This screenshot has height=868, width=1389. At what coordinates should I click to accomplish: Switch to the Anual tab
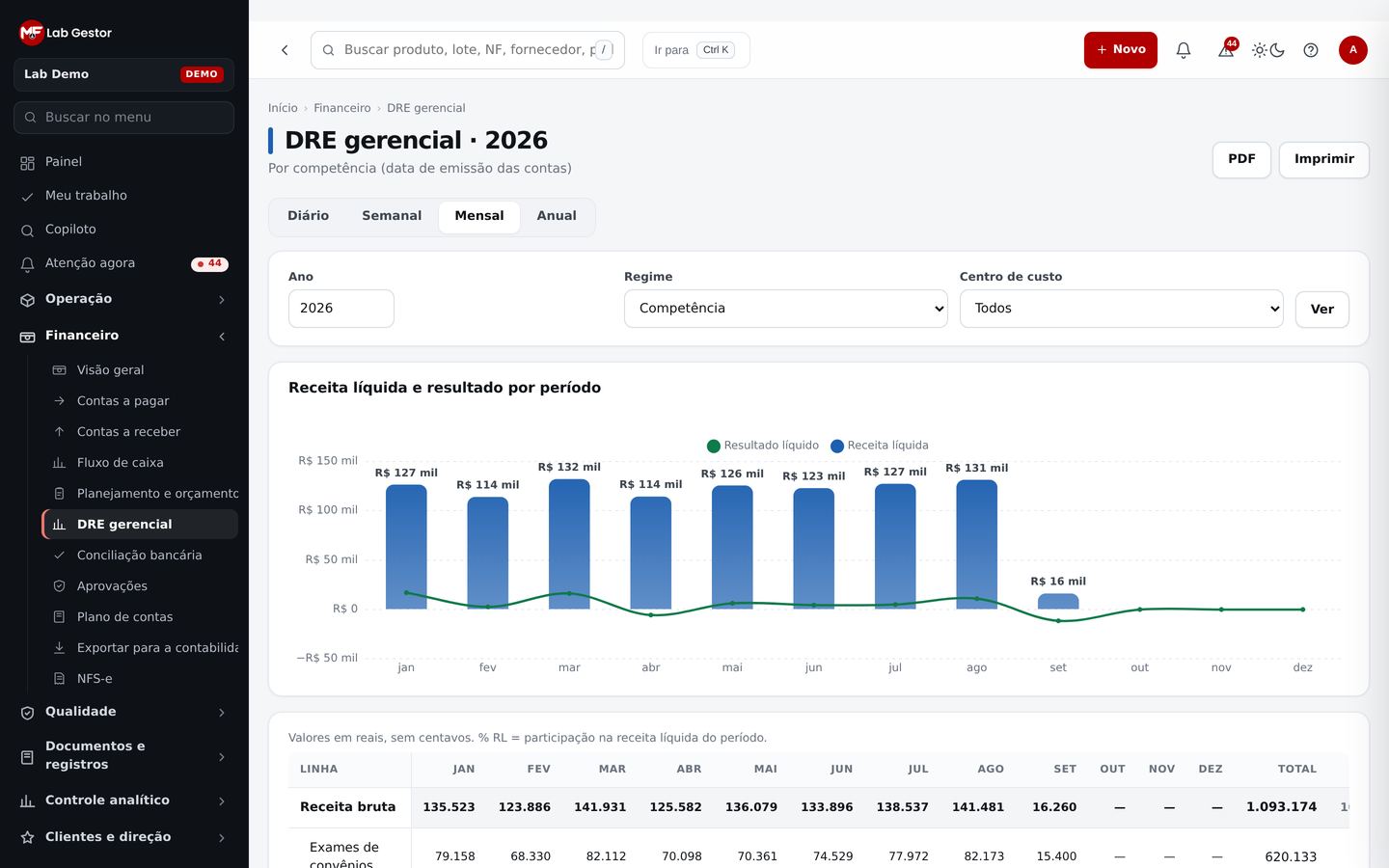point(557,217)
